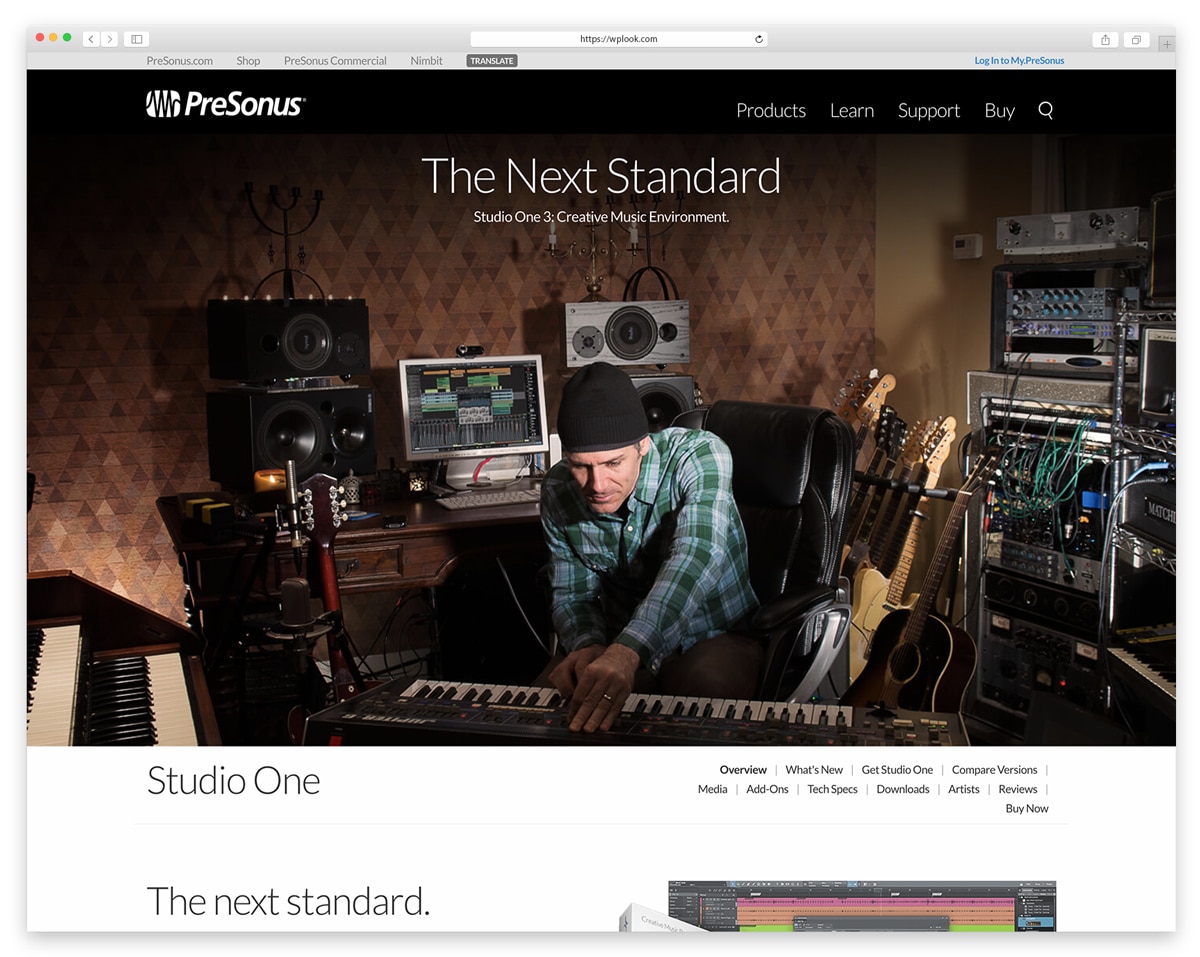Viewport: 1200px width, 957px height.
Task: Open the Learn menu
Action: pyautogui.click(x=852, y=111)
